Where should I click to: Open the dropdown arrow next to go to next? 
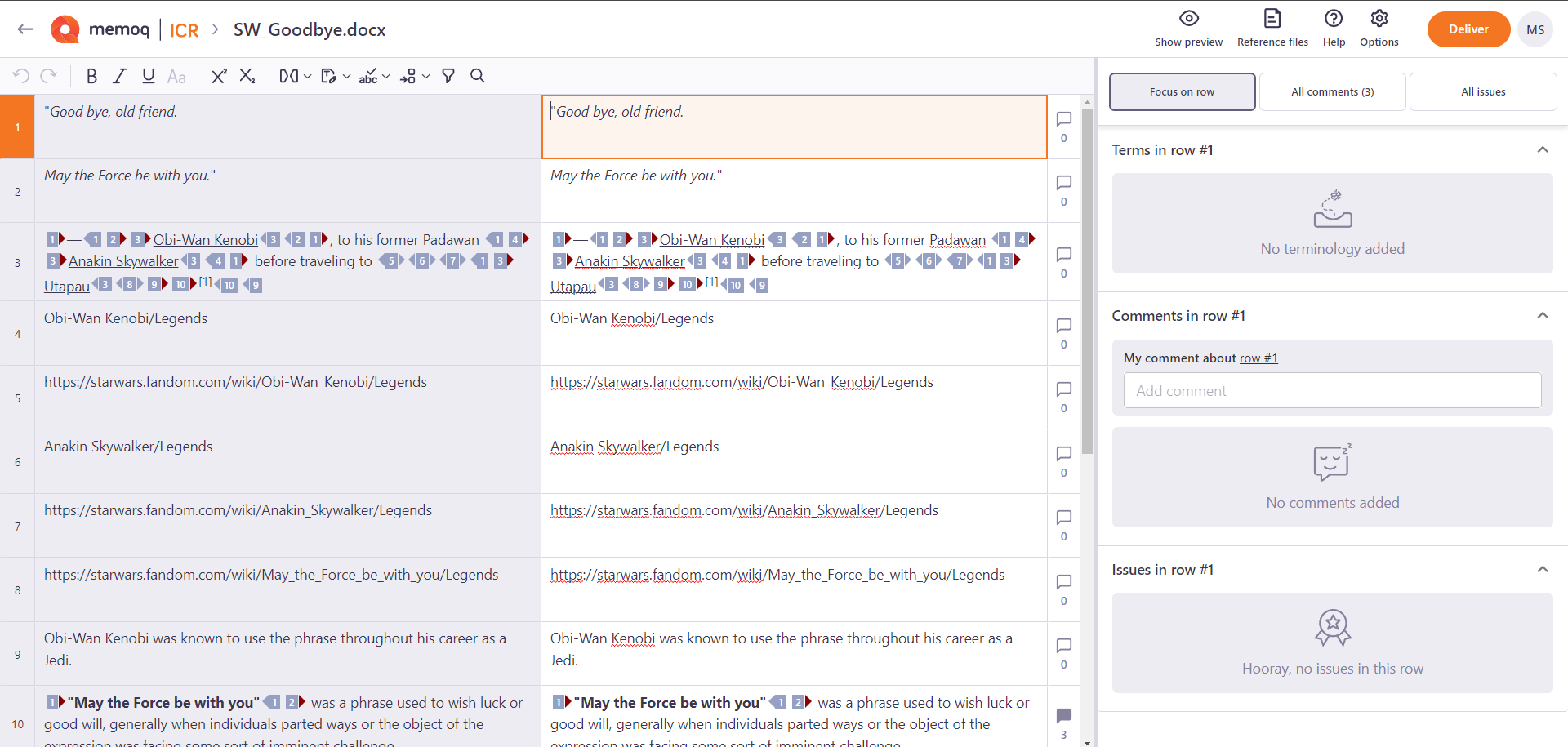(426, 76)
